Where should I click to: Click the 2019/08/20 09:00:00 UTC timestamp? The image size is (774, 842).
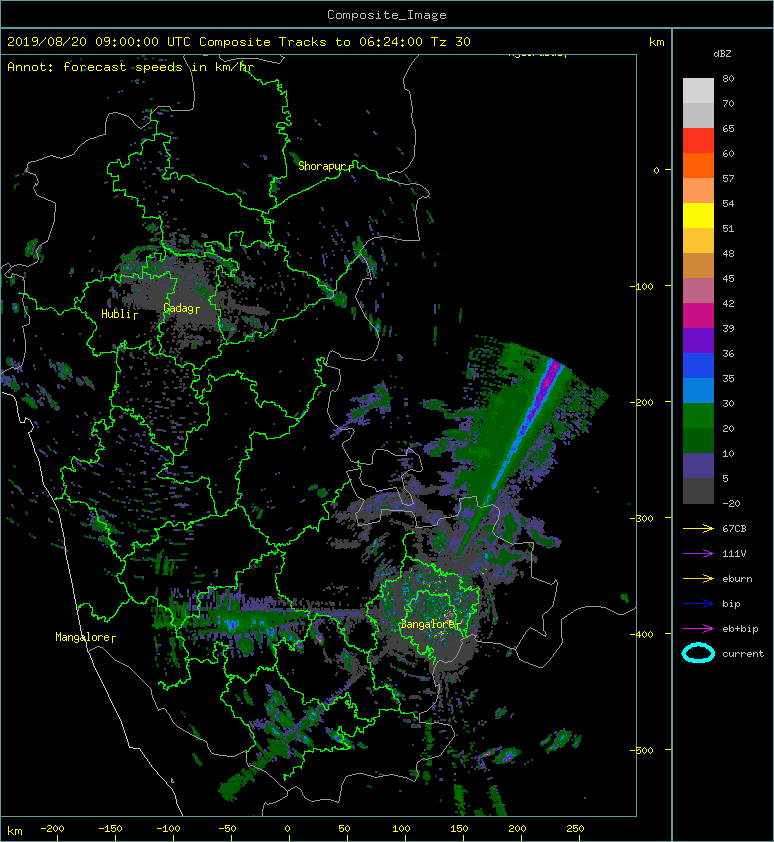(x=99, y=42)
